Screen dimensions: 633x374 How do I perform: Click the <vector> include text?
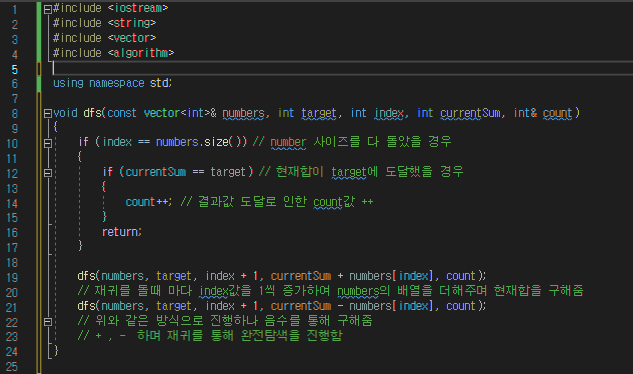click(132, 38)
